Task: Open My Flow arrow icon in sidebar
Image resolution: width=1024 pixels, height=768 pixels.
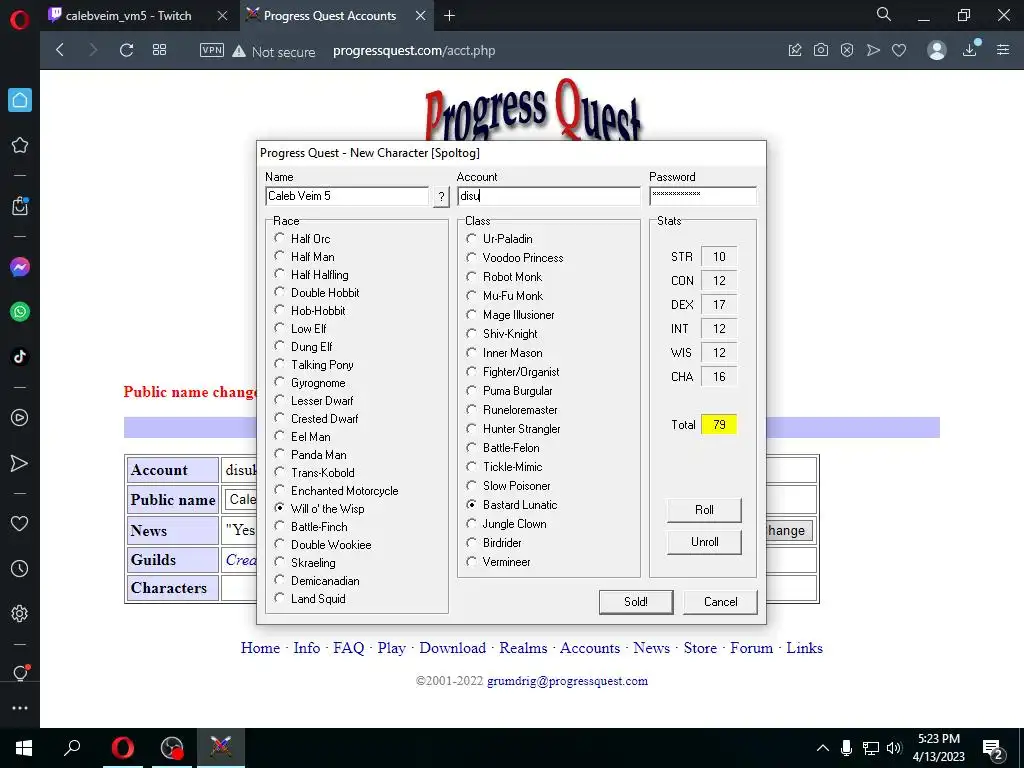Action: (20, 463)
